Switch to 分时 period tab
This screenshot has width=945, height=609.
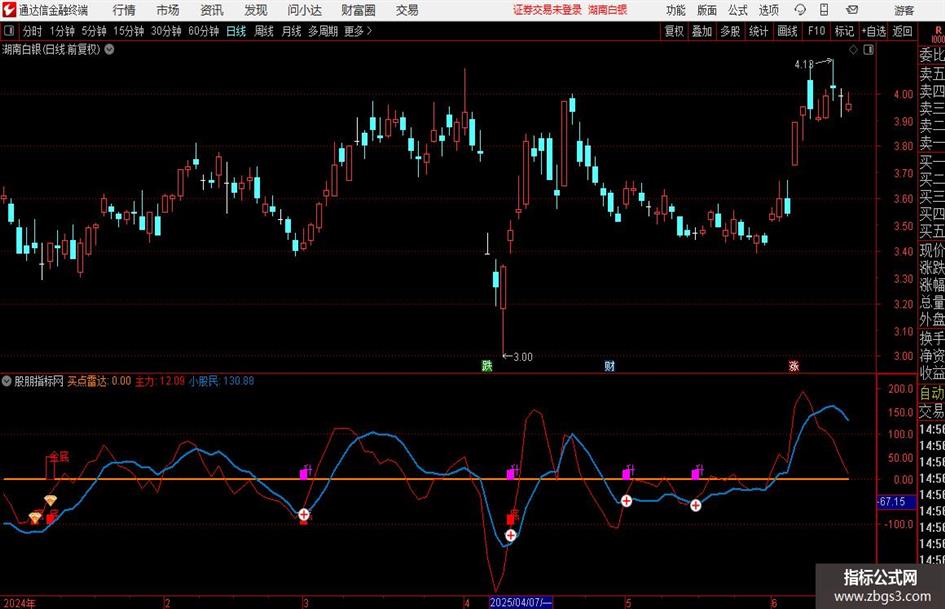pos(32,31)
